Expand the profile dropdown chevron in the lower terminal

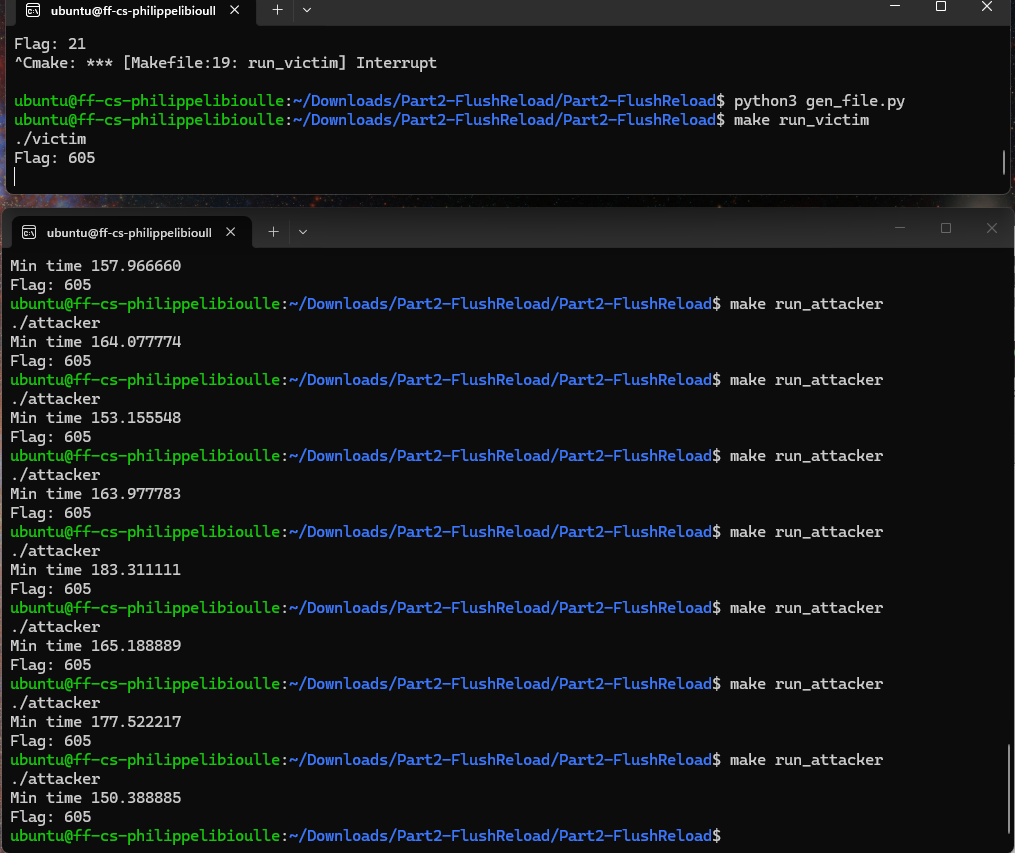tap(302, 232)
